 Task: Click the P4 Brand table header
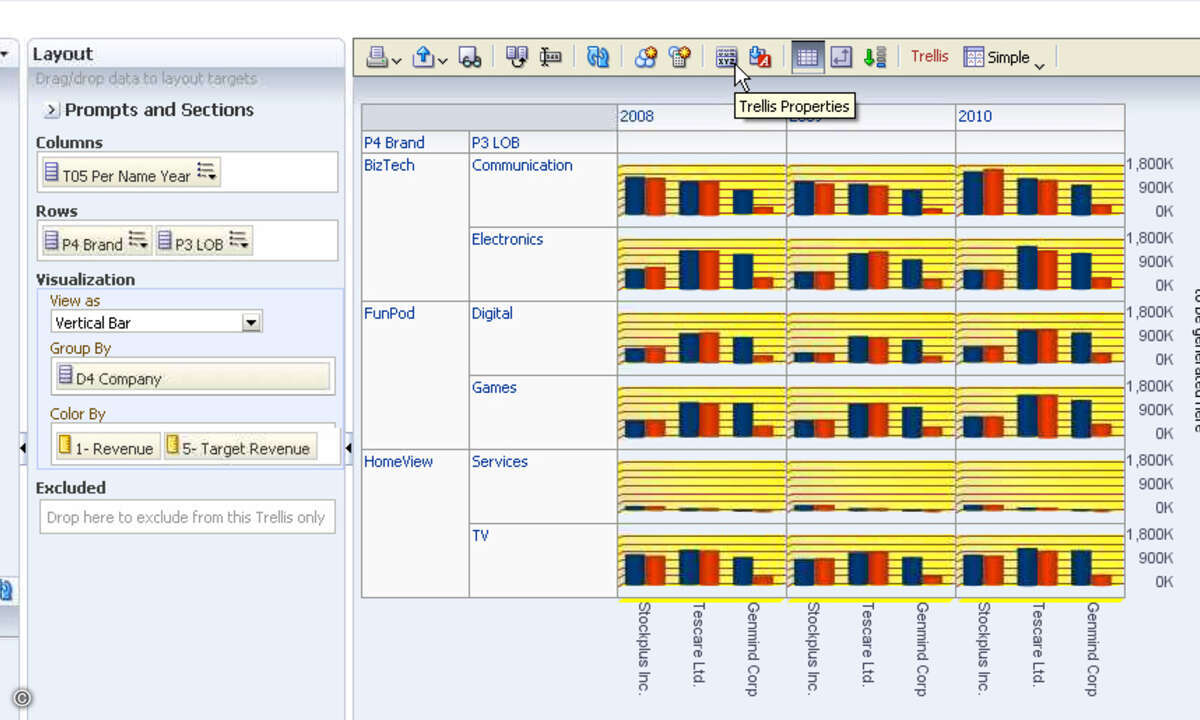click(394, 142)
